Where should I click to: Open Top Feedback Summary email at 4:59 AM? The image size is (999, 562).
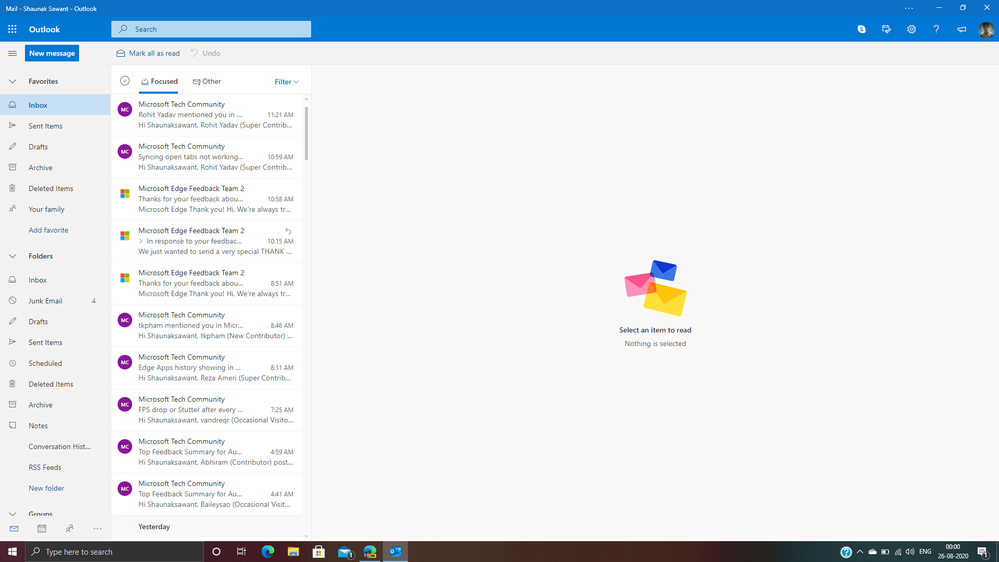[x=206, y=452]
